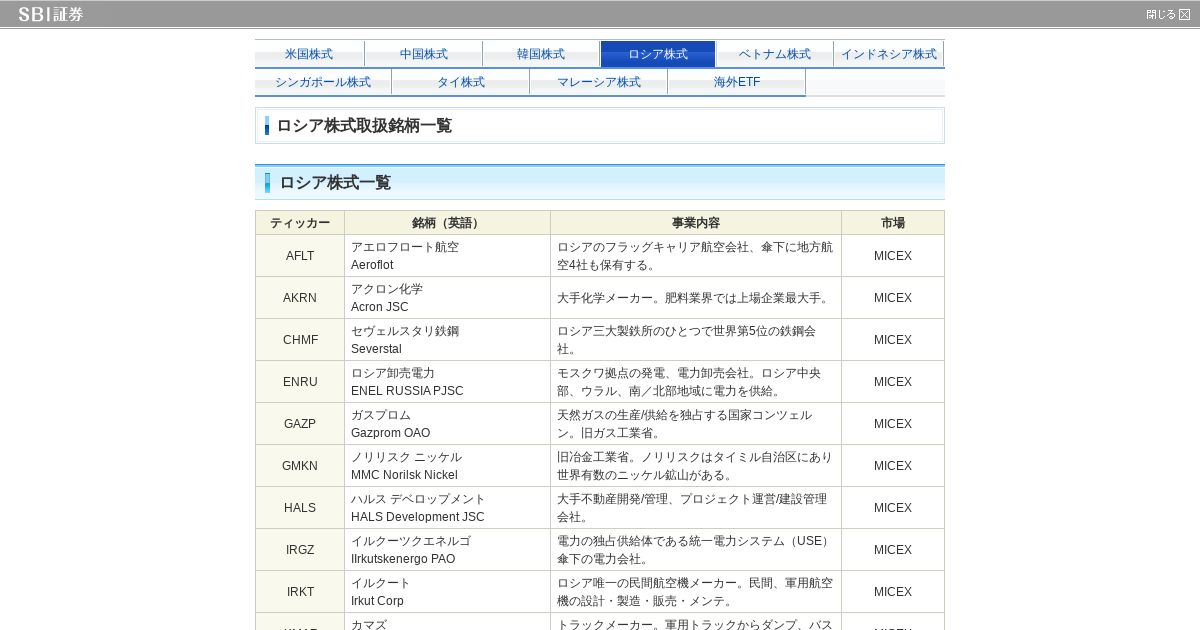Click the 市場 column header
Image resolution: width=1200 pixels, height=630 pixels.
[x=893, y=223]
